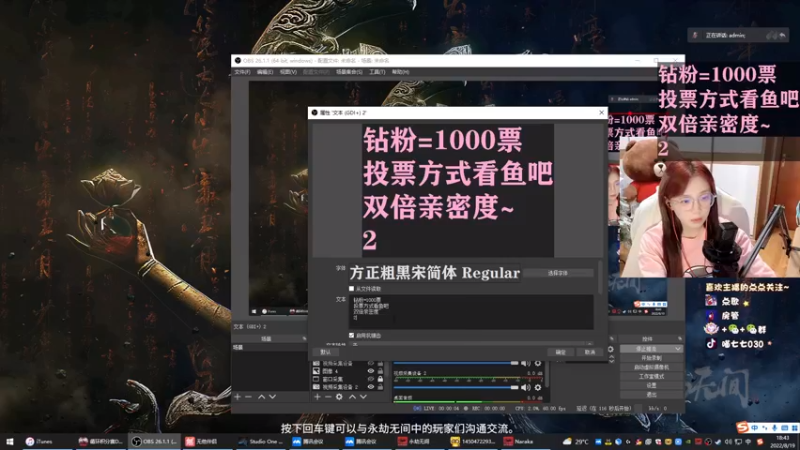The height and width of the screenshot is (450, 800).
Task: Click the 工作室模式 button
Action: (652, 377)
